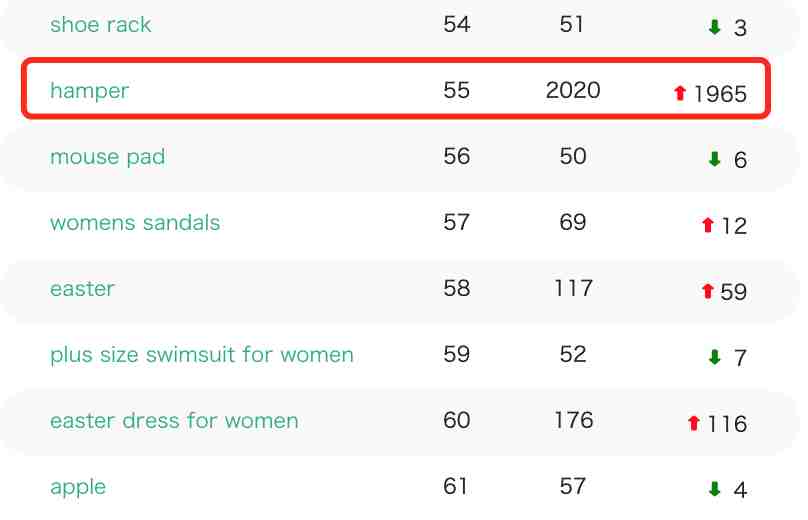Open the 'easter' keyword link
This screenshot has width=808, height=520.
[x=82, y=289]
